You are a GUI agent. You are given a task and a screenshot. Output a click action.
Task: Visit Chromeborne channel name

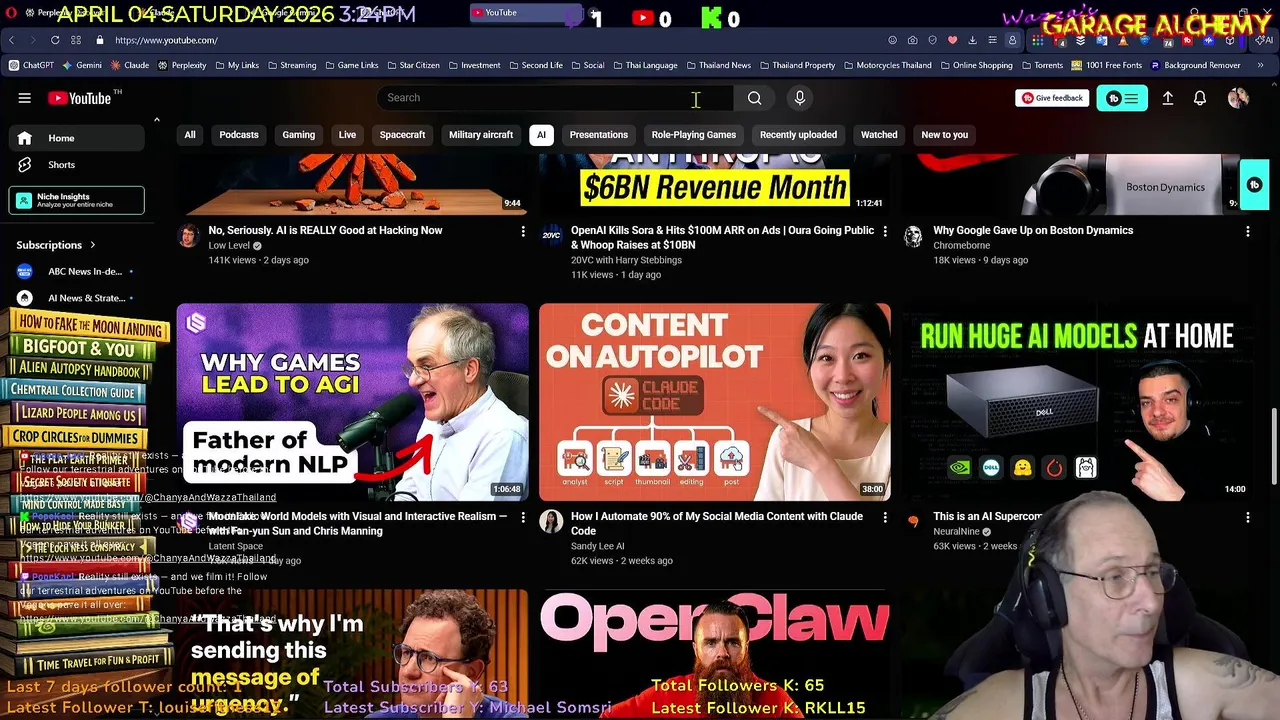pyautogui.click(x=962, y=245)
